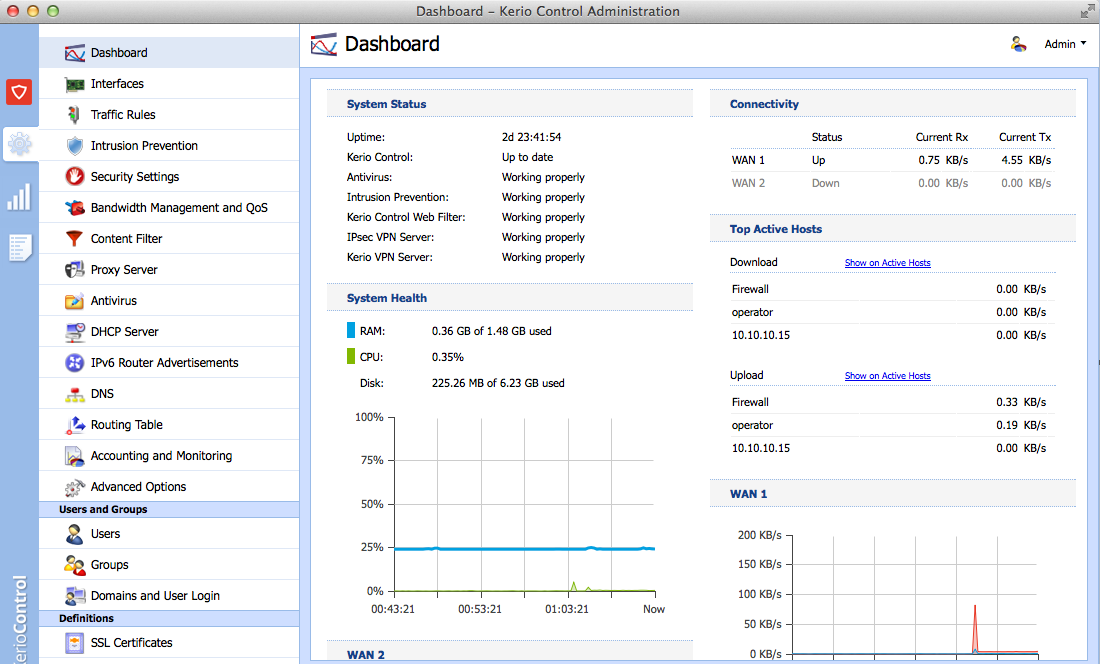Image resolution: width=1100 pixels, height=664 pixels.
Task: Go to Domains and User Login
Action: click(169, 595)
